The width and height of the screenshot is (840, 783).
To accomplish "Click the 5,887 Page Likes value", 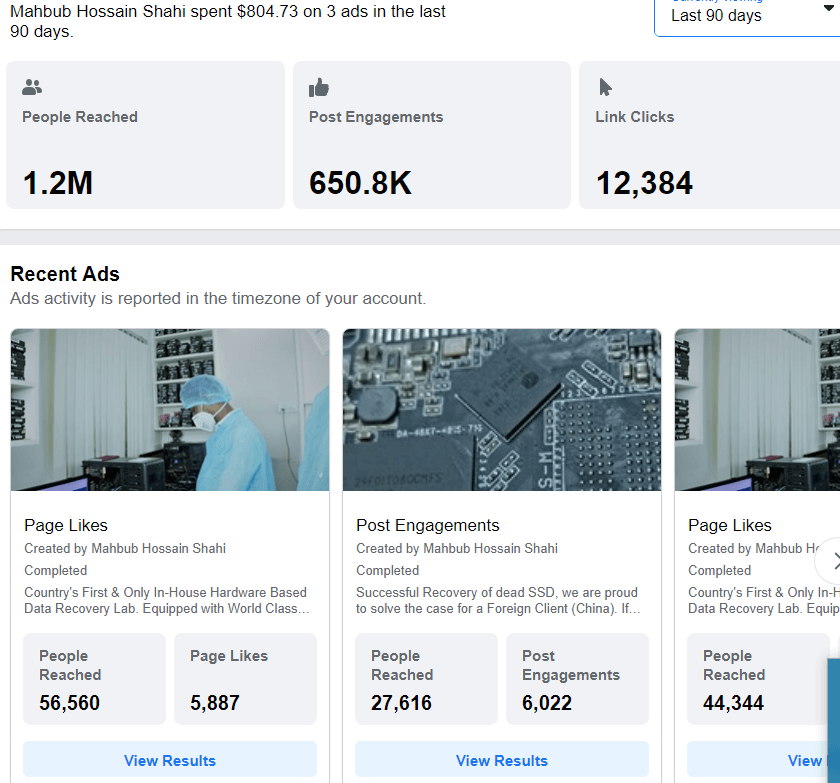I will point(215,703).
